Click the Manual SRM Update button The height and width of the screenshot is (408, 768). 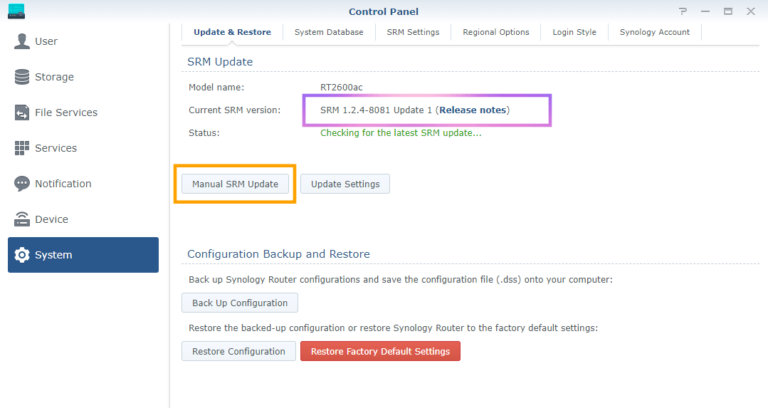point(235,184)
